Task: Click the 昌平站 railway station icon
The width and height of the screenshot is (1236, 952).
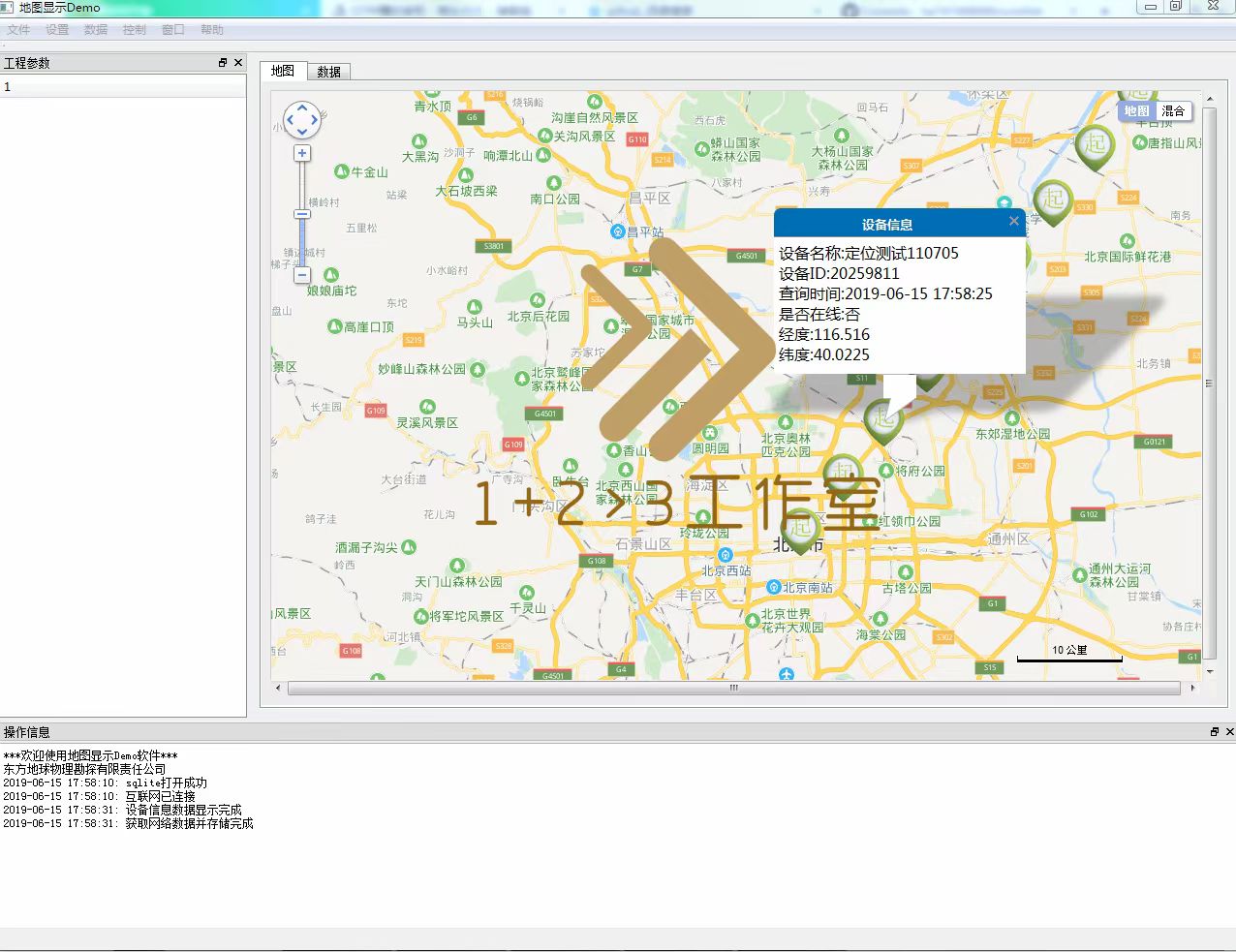Action: (617, 231)
